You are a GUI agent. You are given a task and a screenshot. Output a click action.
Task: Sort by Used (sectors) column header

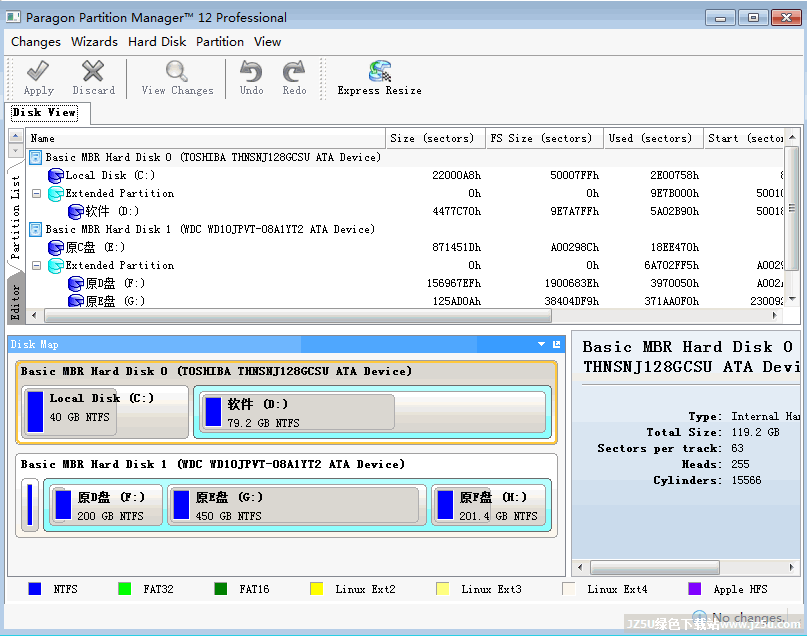tap(653, 138)
